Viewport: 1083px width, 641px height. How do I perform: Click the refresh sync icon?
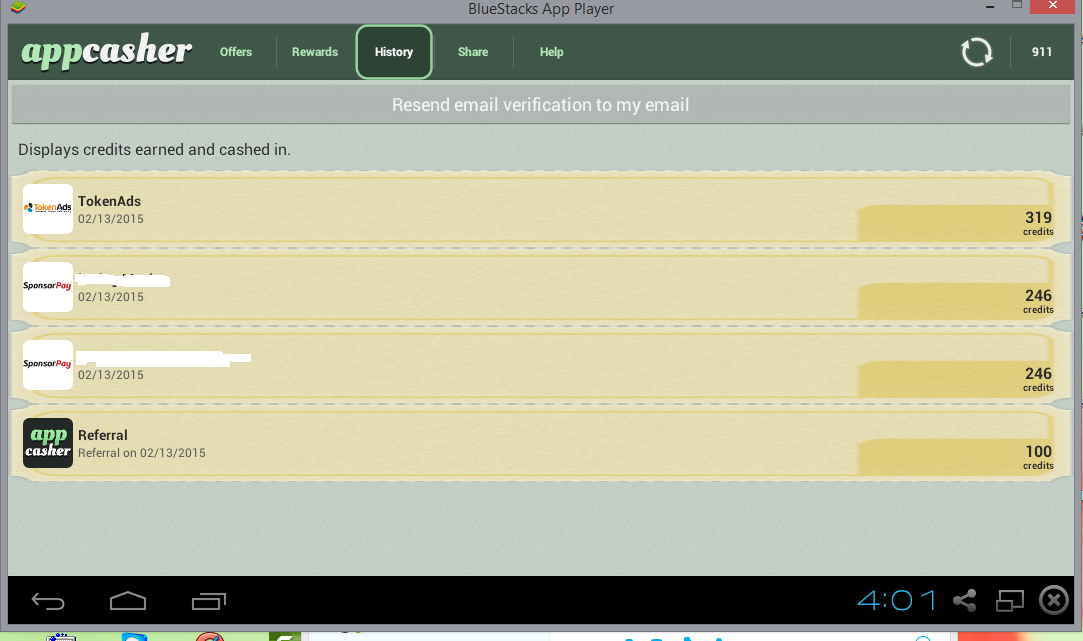977,52
